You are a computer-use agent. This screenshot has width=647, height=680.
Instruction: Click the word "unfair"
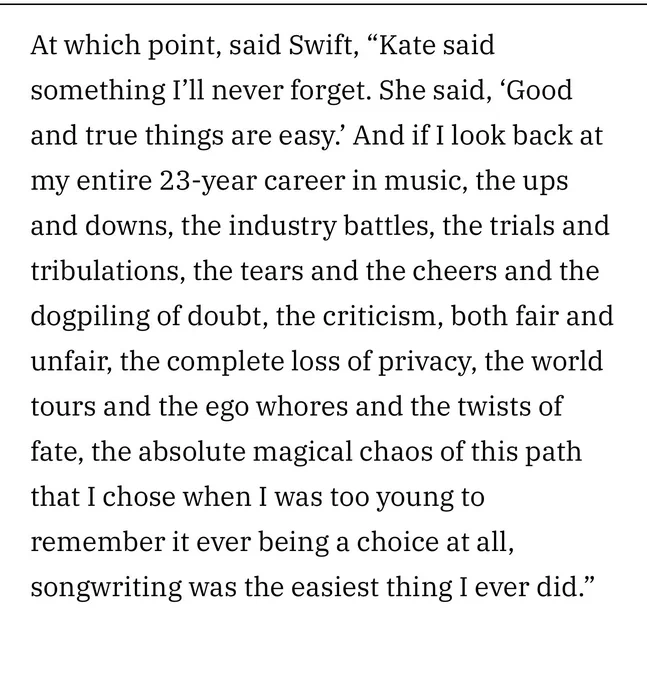[x=72, y=361]
